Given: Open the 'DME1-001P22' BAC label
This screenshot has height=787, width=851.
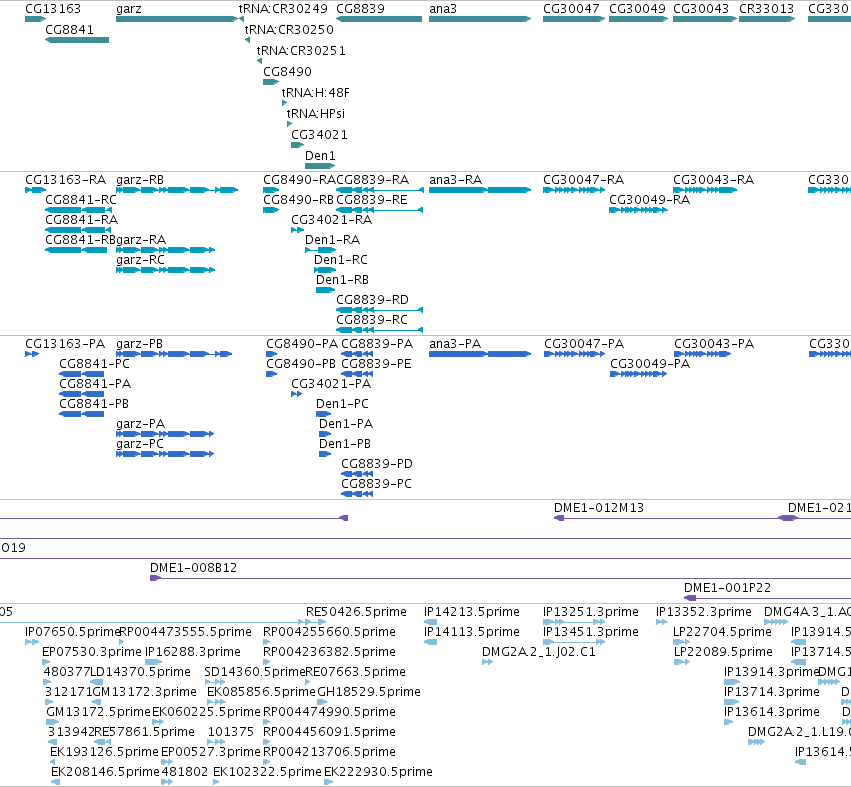Looking at the screenshot, I should click(x=727, y=588).
